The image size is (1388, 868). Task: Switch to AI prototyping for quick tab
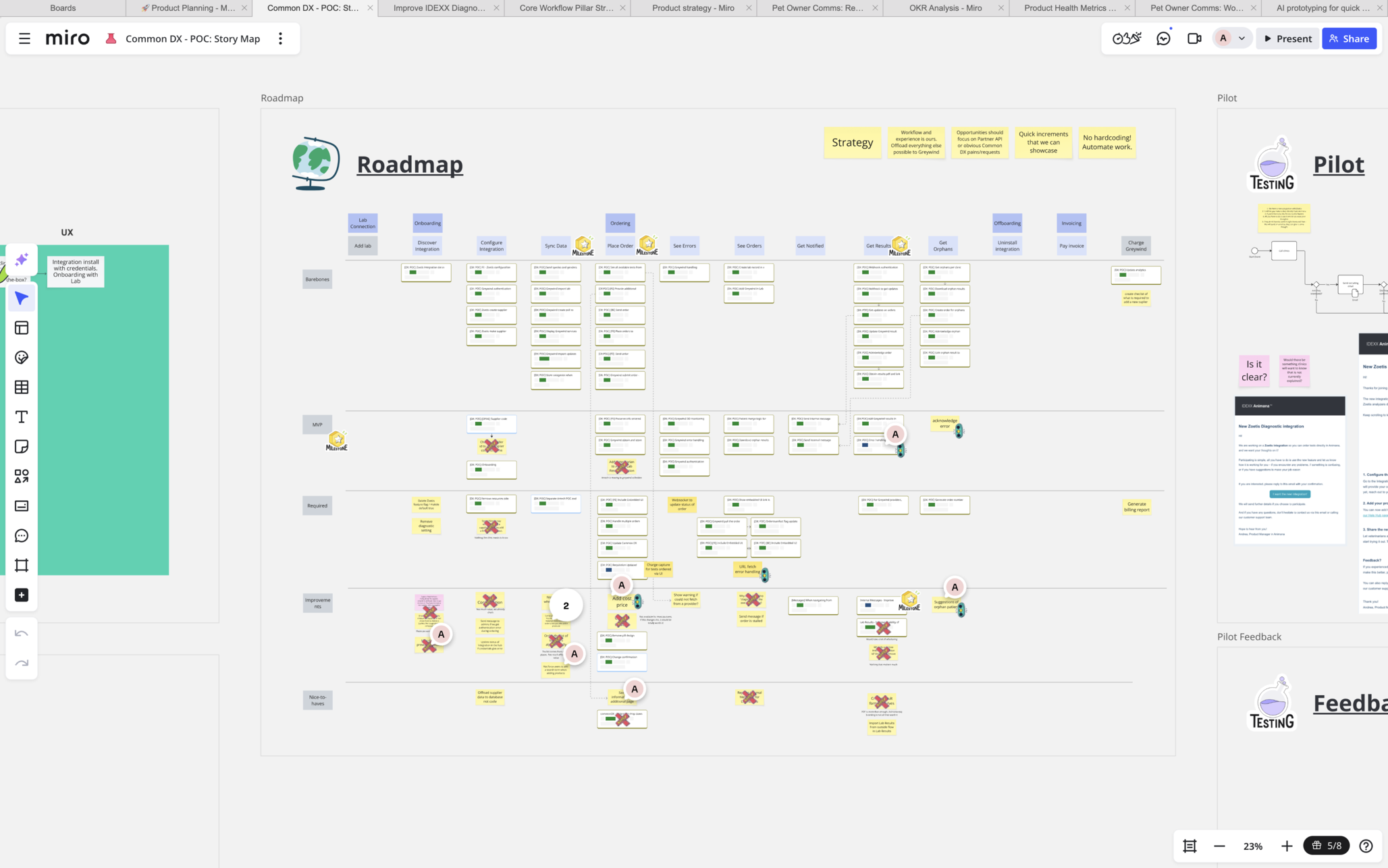[x=1323, y=8]
